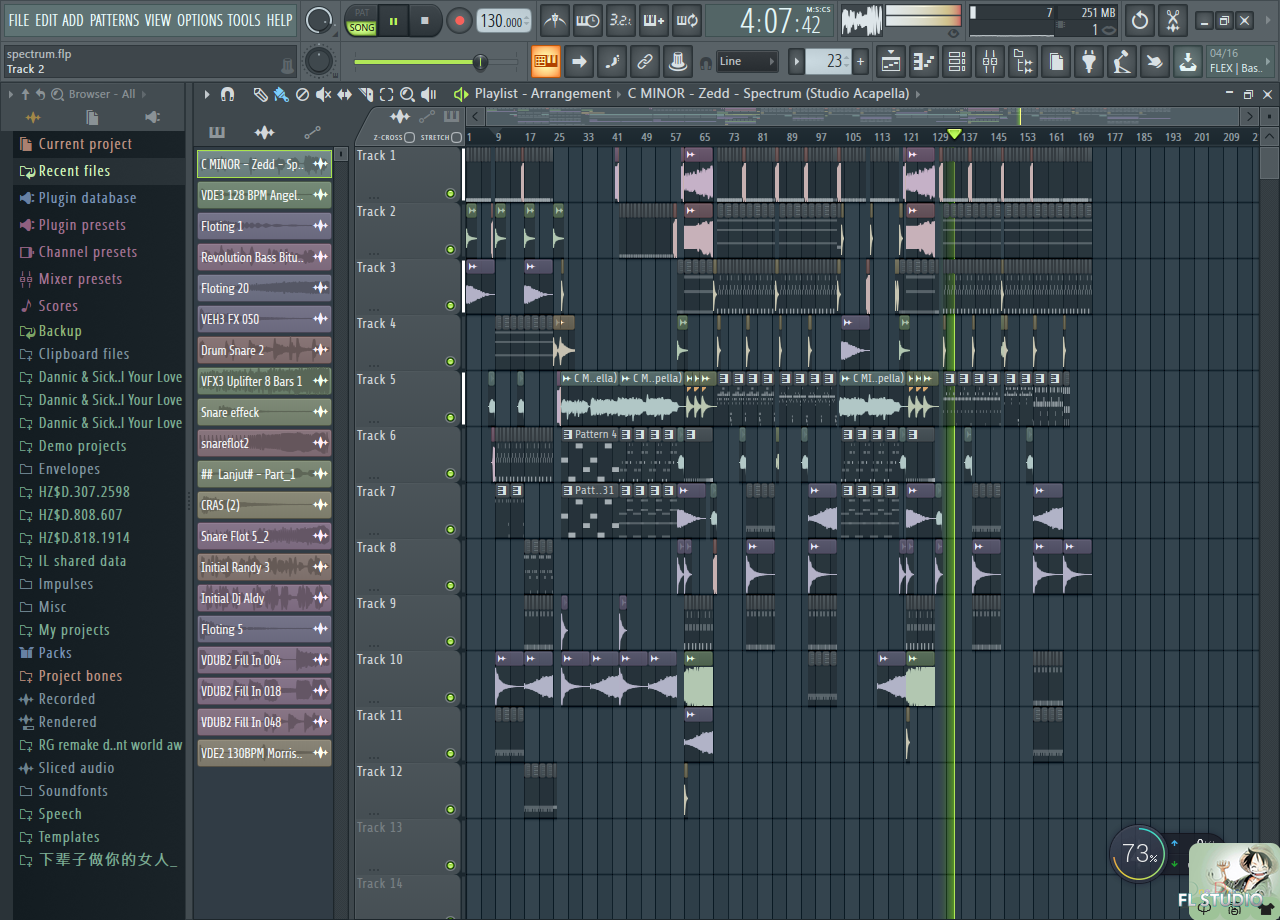Open the Mixer view icon

pos(990,61)
